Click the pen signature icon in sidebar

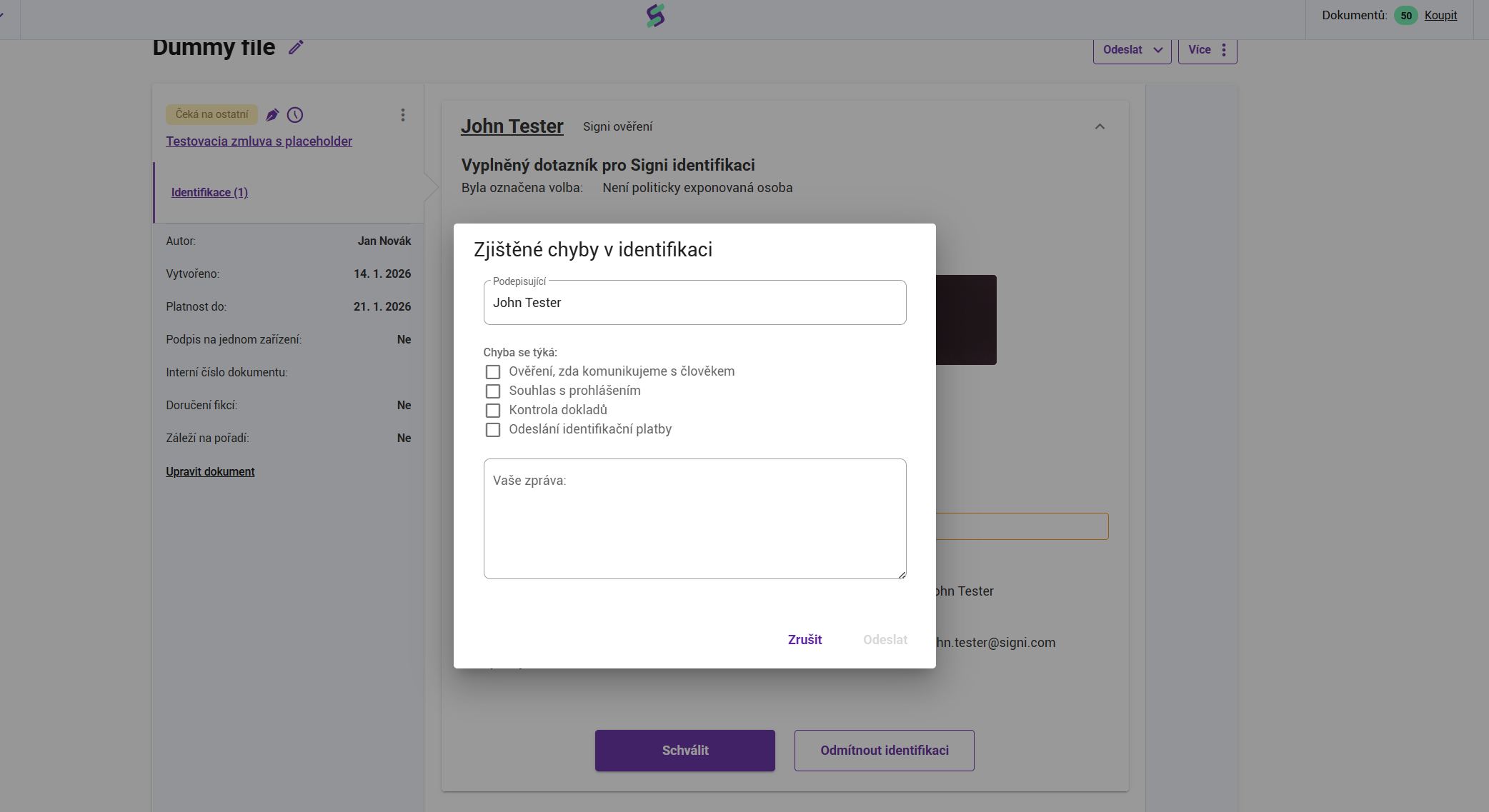(x=272, y=115)
